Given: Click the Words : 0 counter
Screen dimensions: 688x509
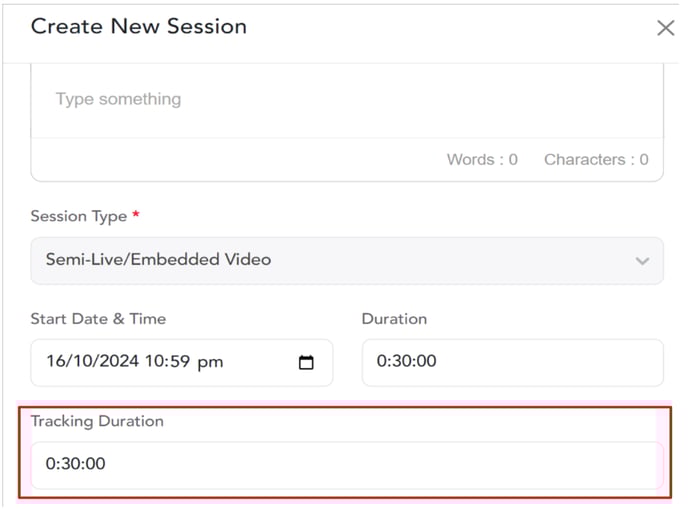Looking at the screenshot, I should [x=482, y=159].
